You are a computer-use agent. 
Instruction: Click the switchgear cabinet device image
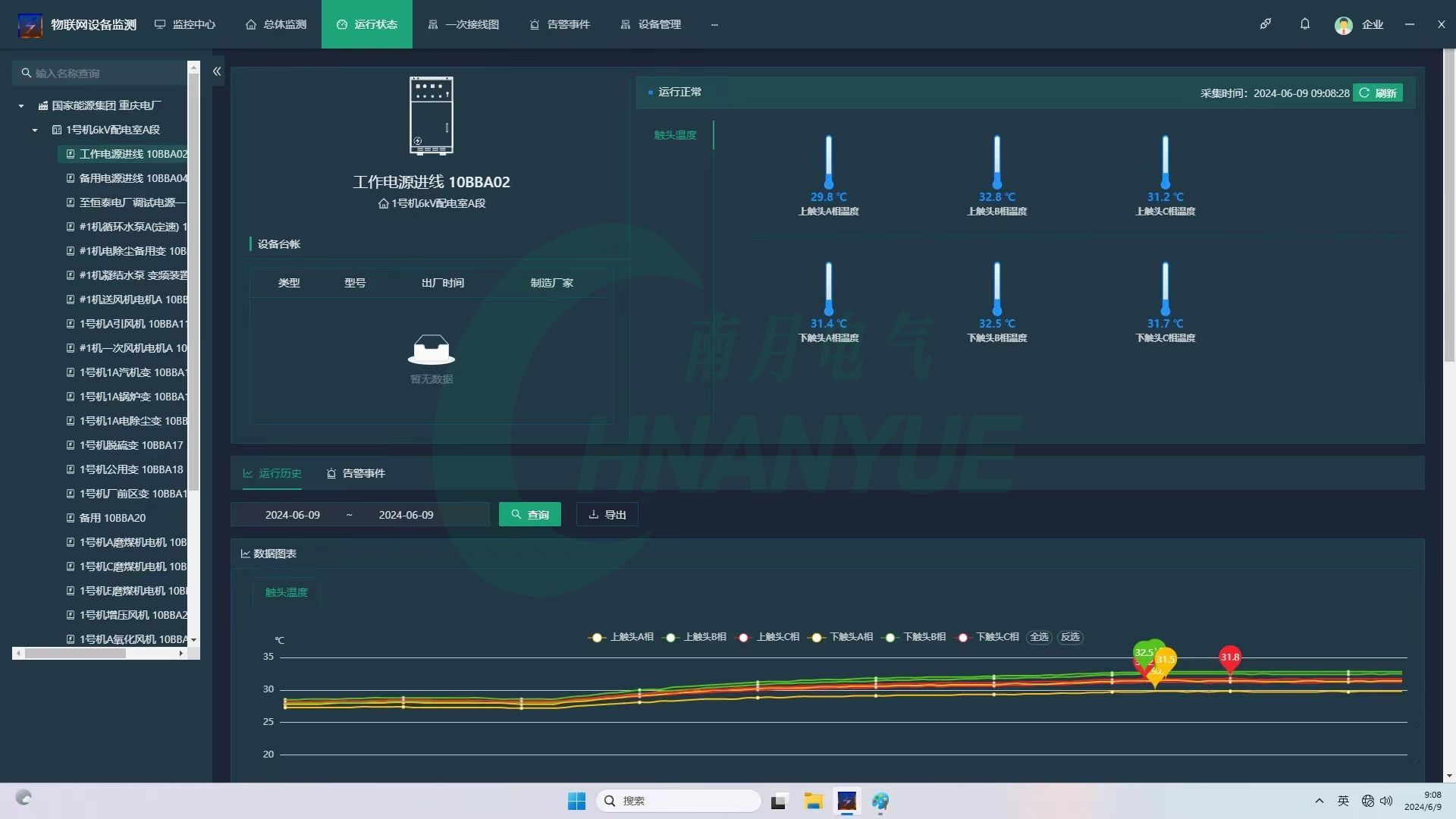click(431, 115)
